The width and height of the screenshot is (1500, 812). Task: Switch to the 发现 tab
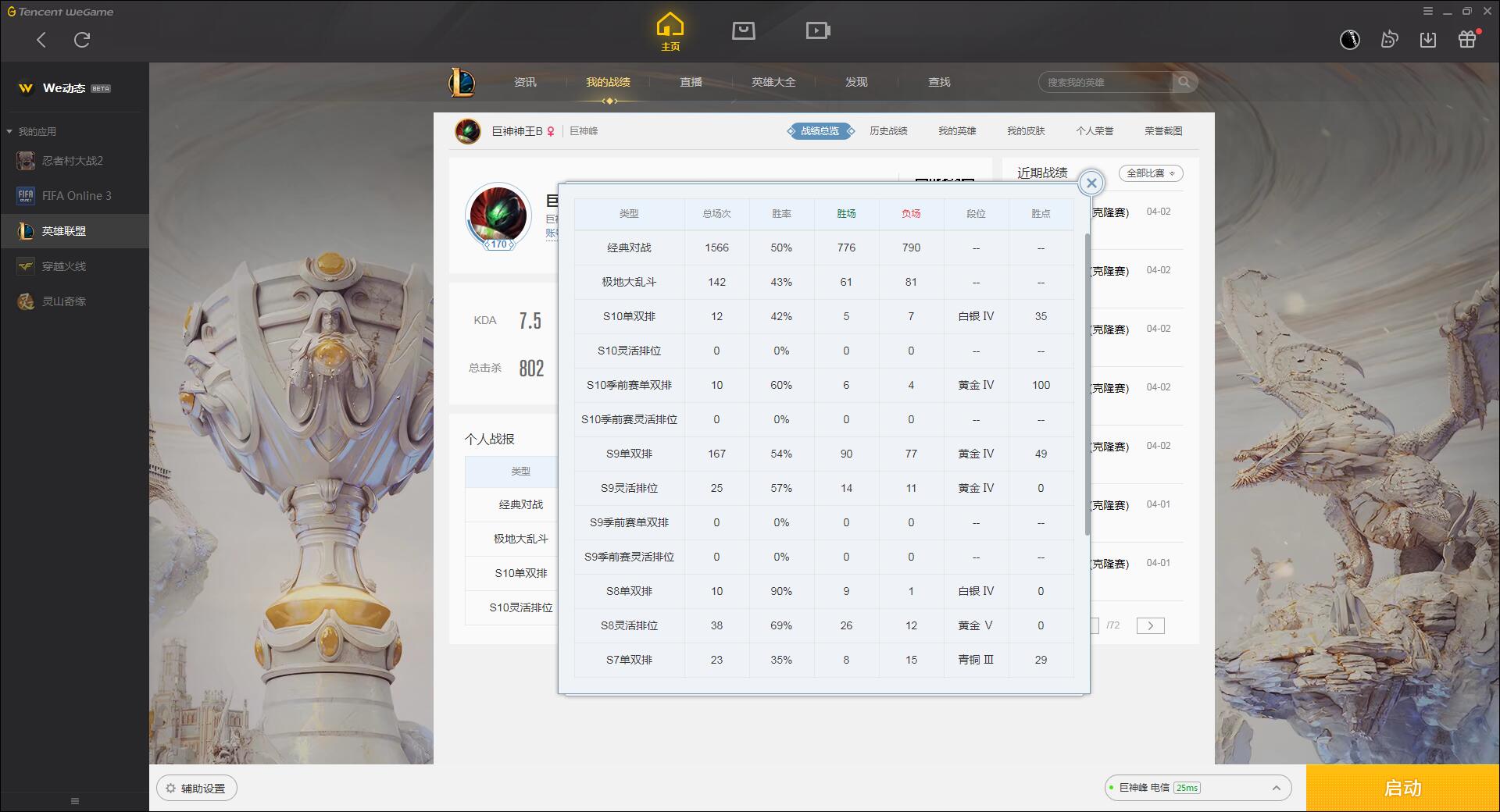(856, 82)
